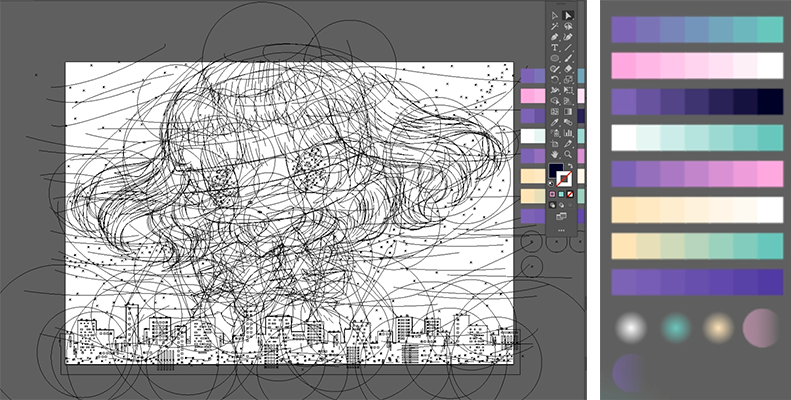Screen dimensions: 791x400
Task: Set paint type to None
Action: pos(570,194)
